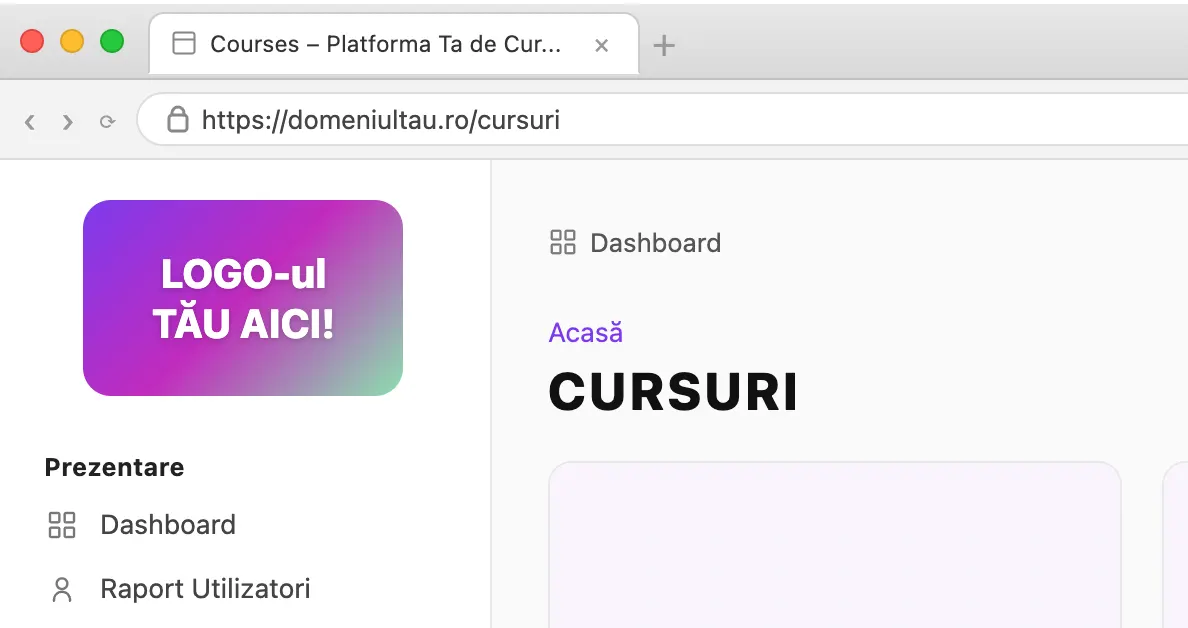Reload the page with refresh icon
1188x628 pixels.
107,121
